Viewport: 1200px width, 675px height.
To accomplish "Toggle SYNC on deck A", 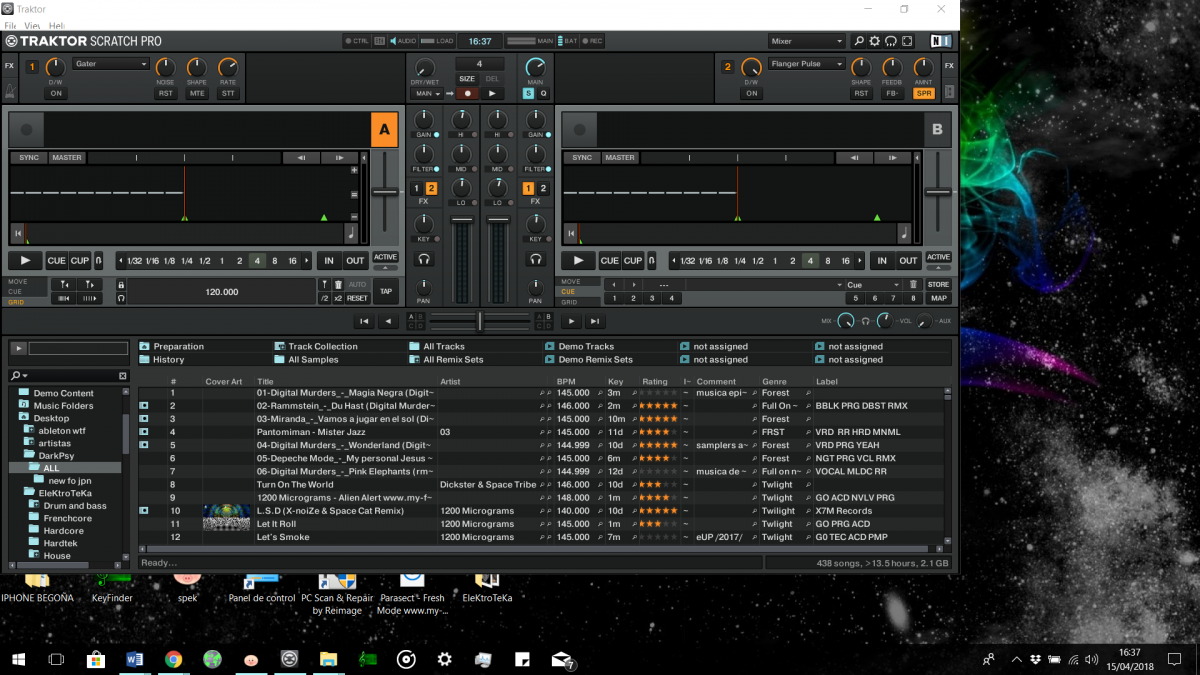I will [x=29, y=158].
